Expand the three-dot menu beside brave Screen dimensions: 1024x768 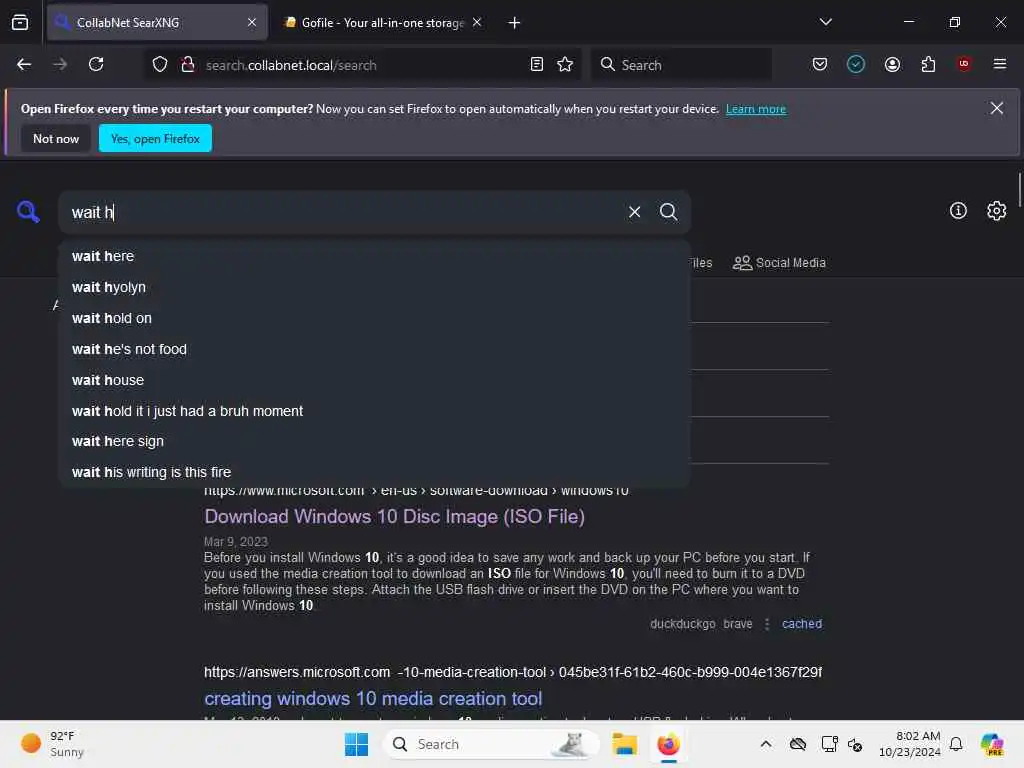coord(767,624)
